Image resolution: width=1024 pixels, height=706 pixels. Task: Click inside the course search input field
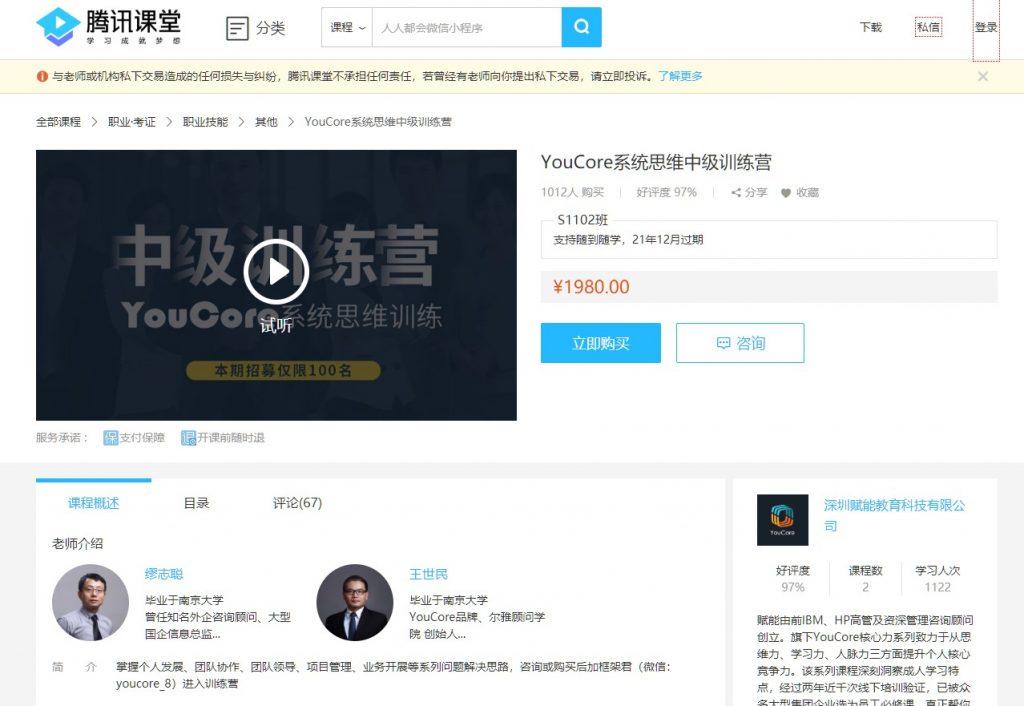[x=460, y=27]
